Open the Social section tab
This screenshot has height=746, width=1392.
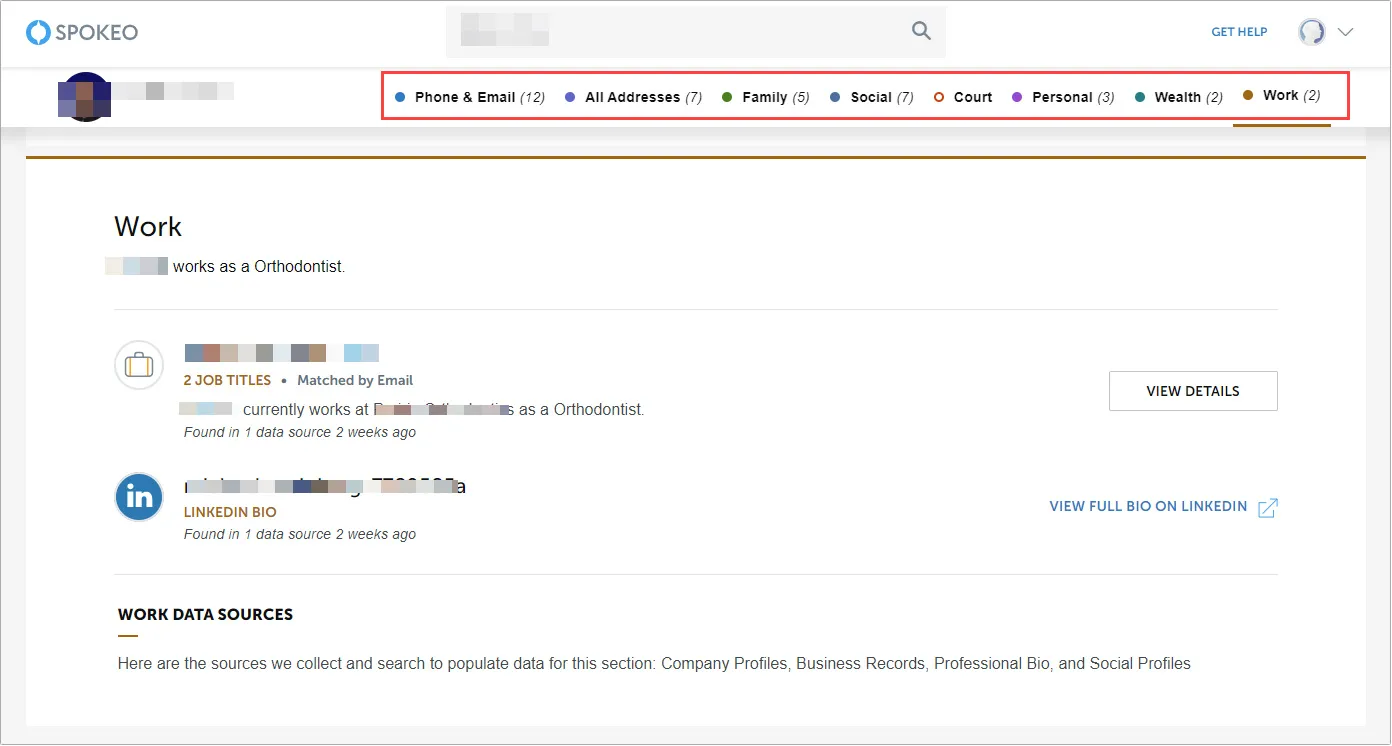tap(872, 96)
